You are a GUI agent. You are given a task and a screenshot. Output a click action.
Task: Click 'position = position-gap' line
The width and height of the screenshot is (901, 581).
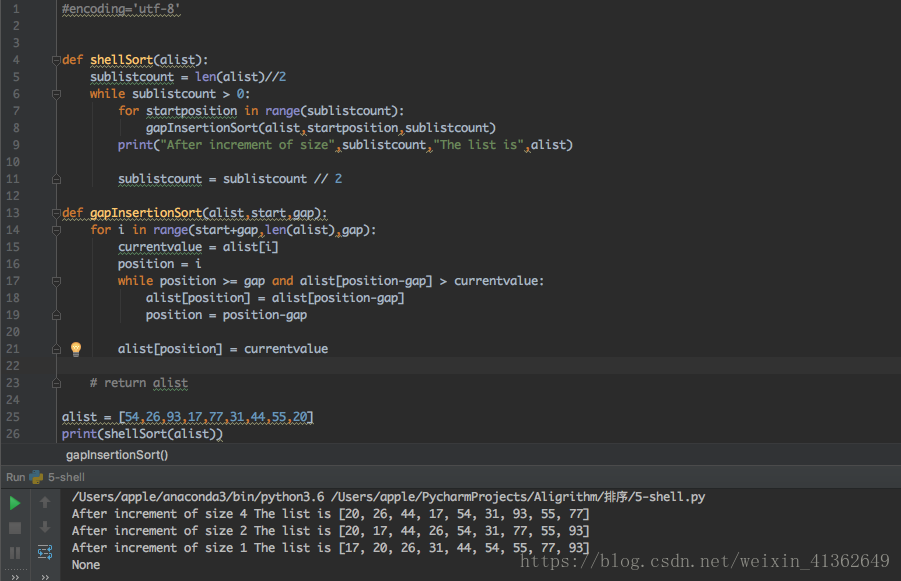point(226,315)
